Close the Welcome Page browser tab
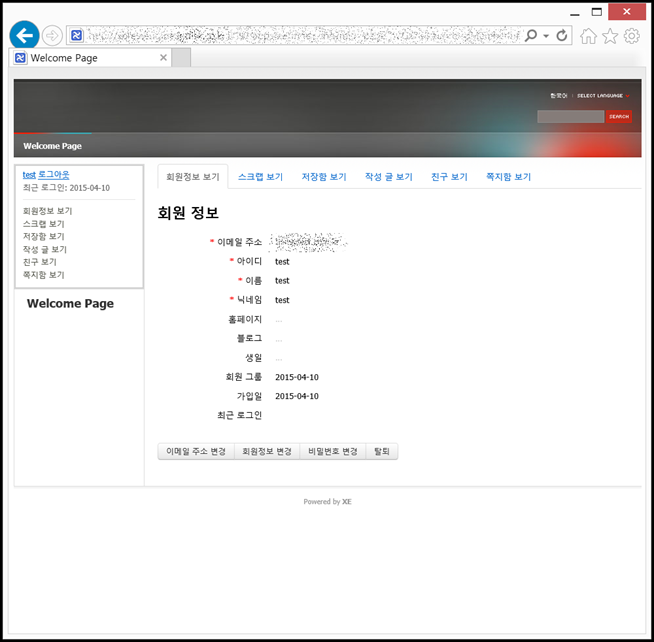The width and height of the screenshot is (654, 642). 164,58
